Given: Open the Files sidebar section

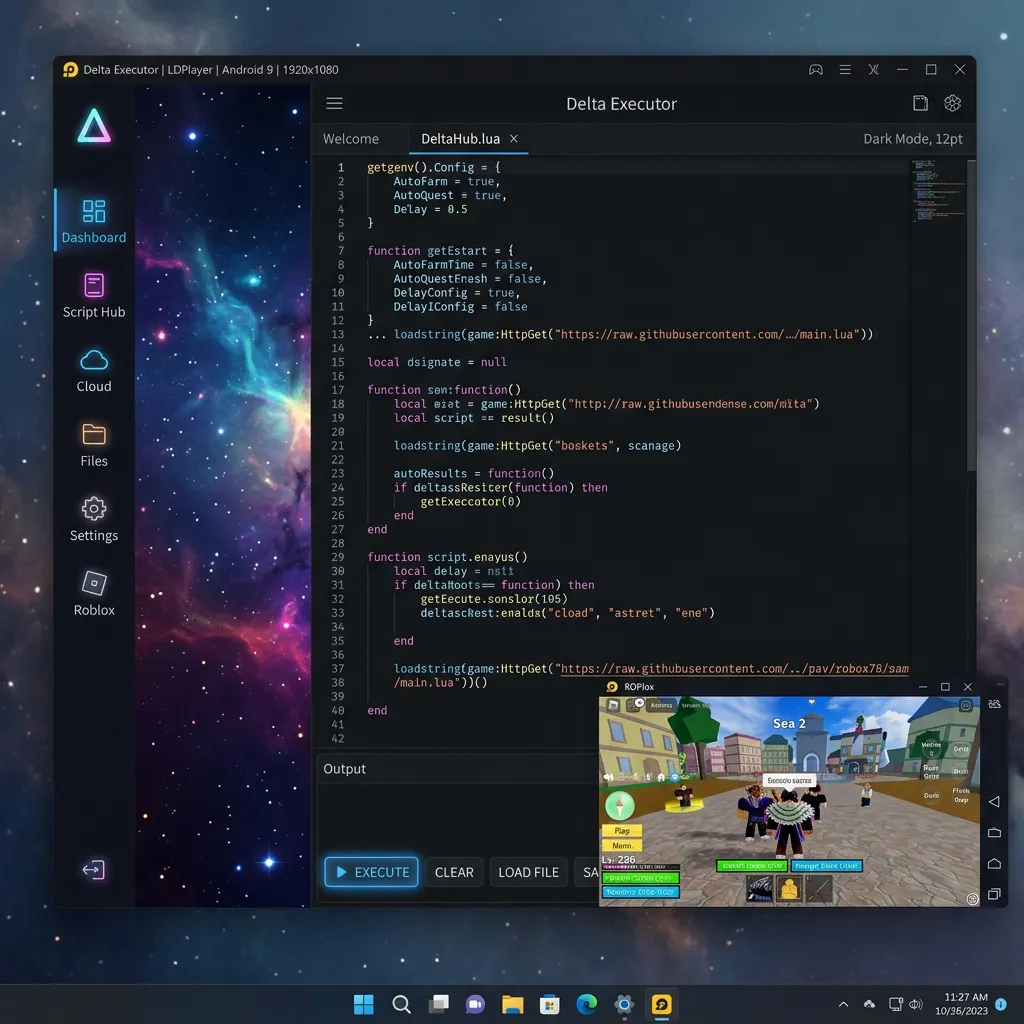Looking at the screenshot, I should [94, 444].
